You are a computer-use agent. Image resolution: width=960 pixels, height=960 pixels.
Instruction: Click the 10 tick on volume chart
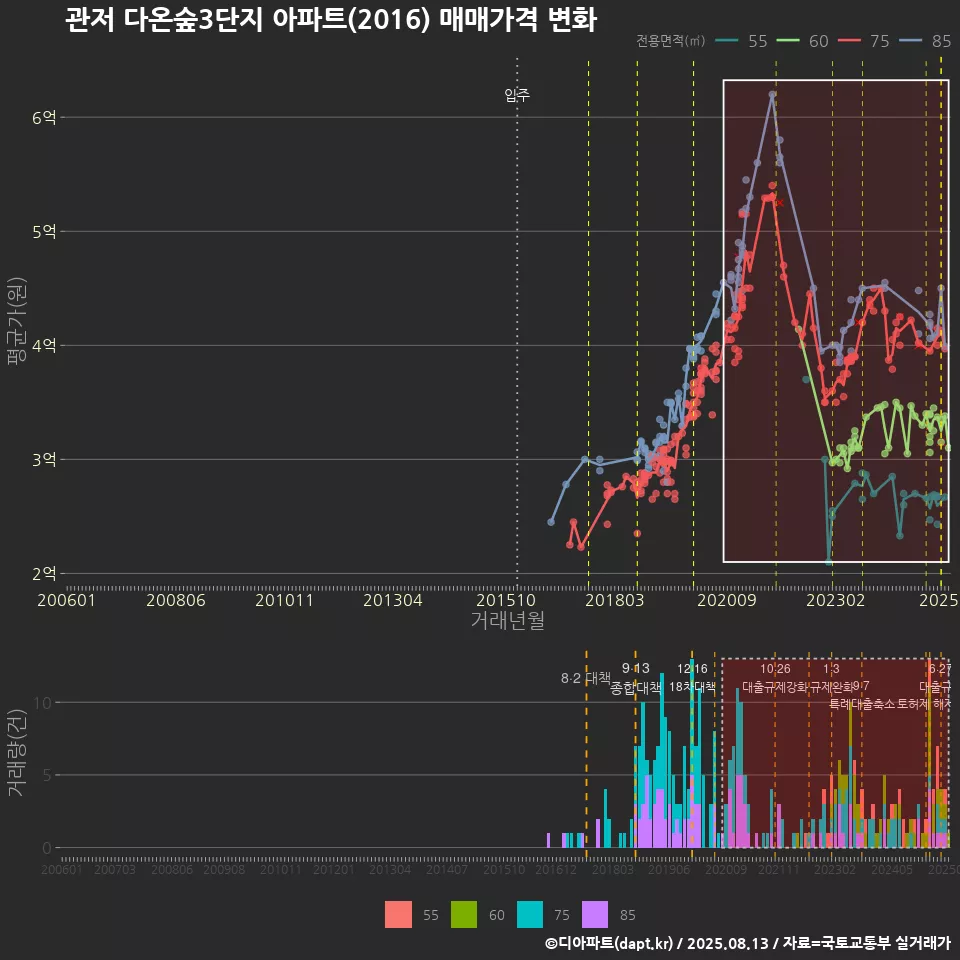tap(43, 702)
